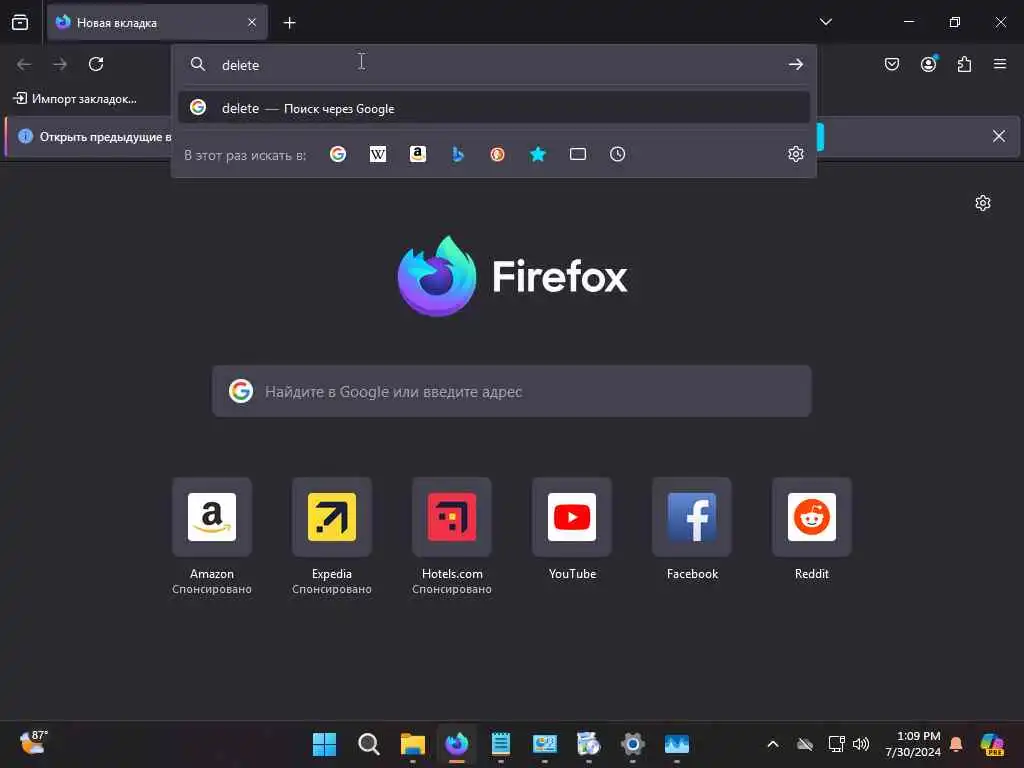Image resolution: width=1024 pixels, height=768 pixels.
Task: Open Windows Start menu
Action: point(325,744)
